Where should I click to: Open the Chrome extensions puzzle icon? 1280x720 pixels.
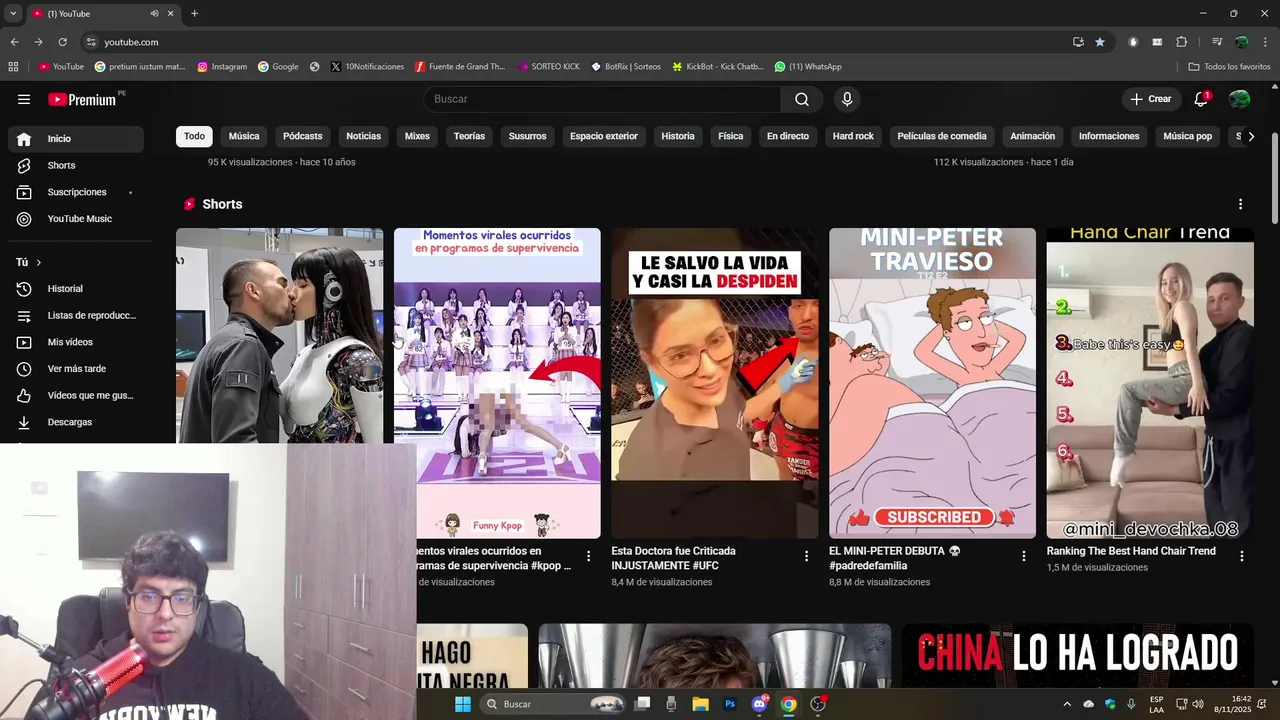click(1181, 42)
